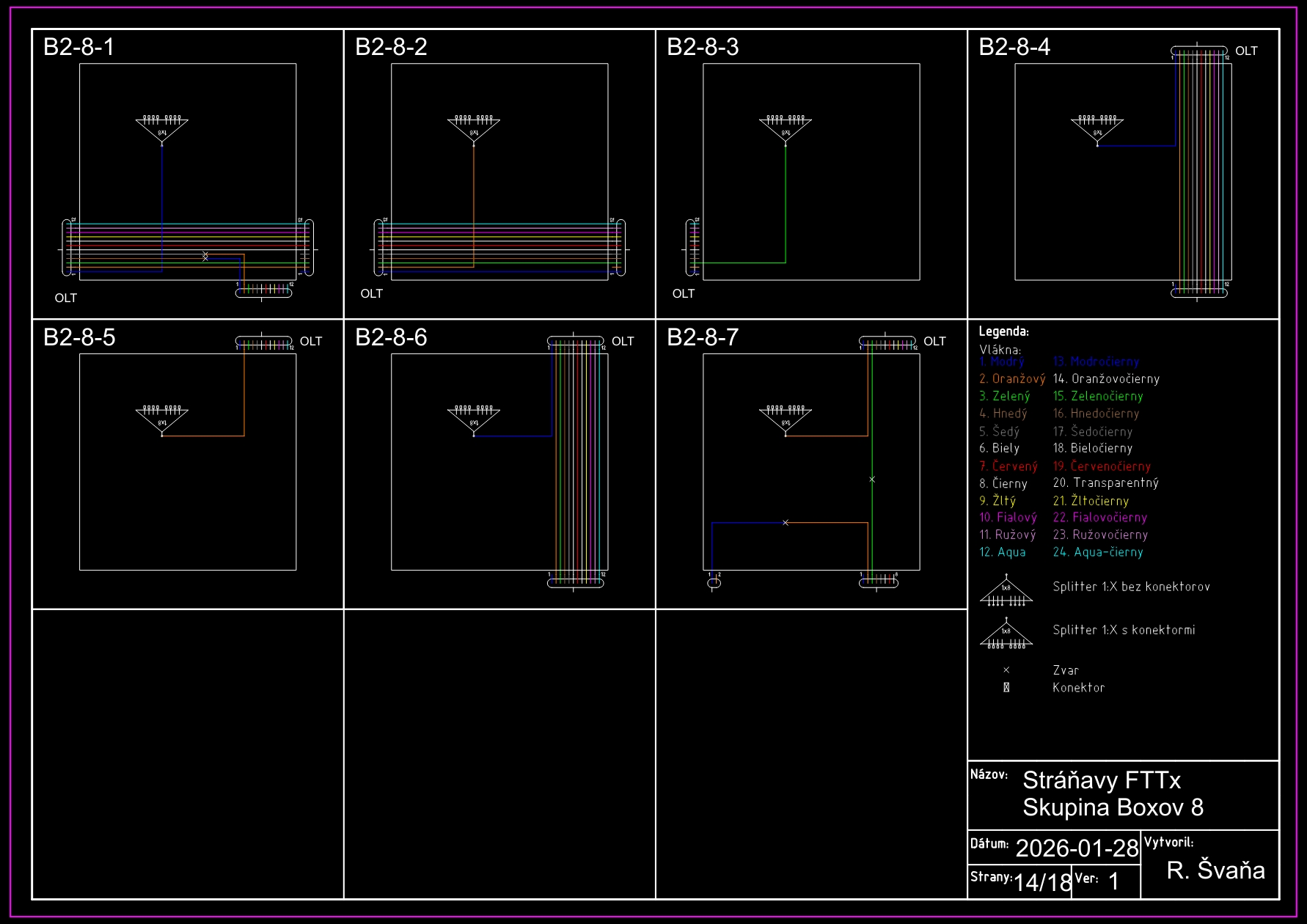The width and height of the screenshot is (1307, 924).
Task: Click the Zvar splice cross symbol in legend
Action: pos(1006,670)
